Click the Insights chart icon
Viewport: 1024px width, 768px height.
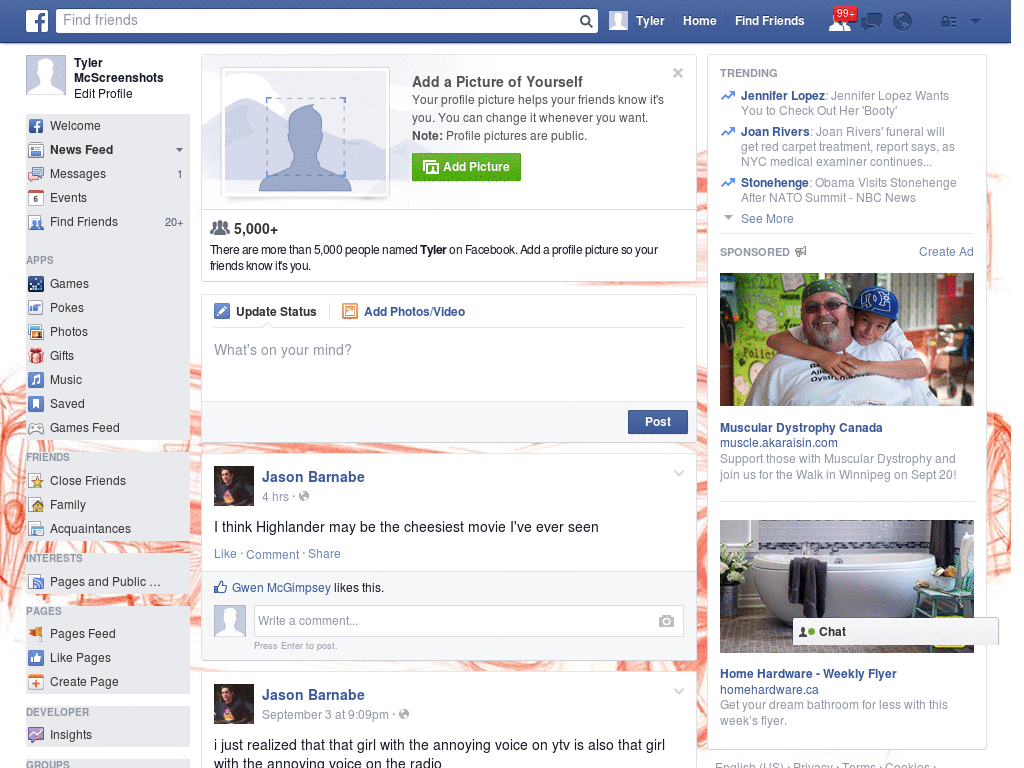point(36,735)
